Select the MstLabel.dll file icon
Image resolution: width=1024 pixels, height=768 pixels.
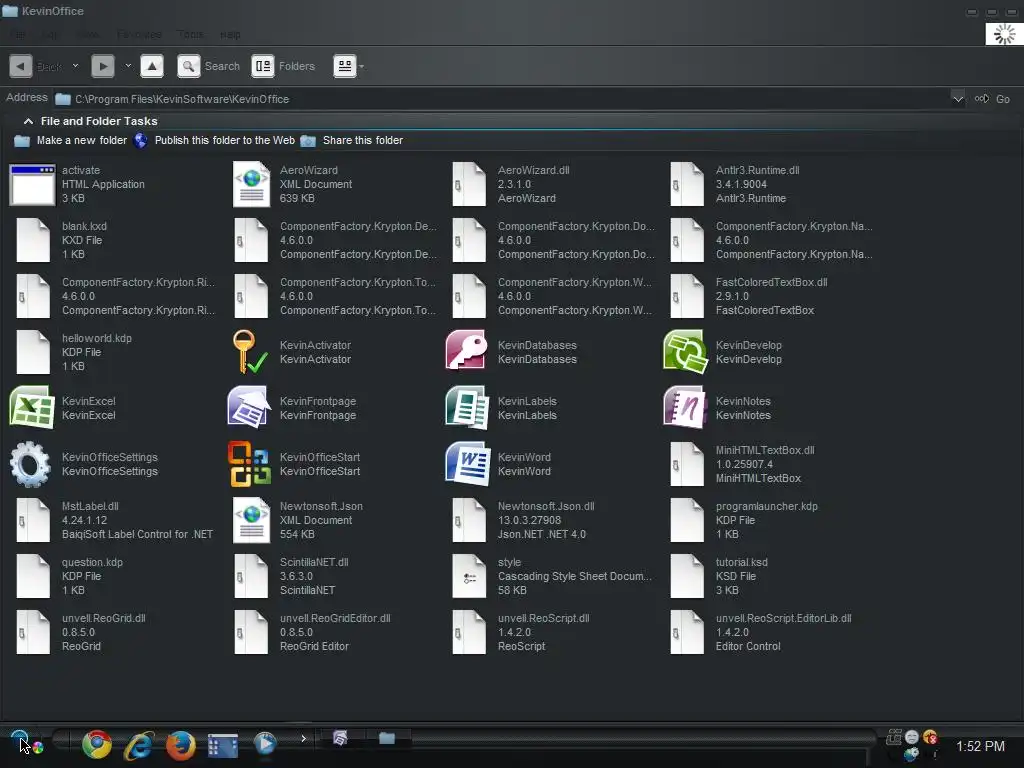[x=33, y=520]
